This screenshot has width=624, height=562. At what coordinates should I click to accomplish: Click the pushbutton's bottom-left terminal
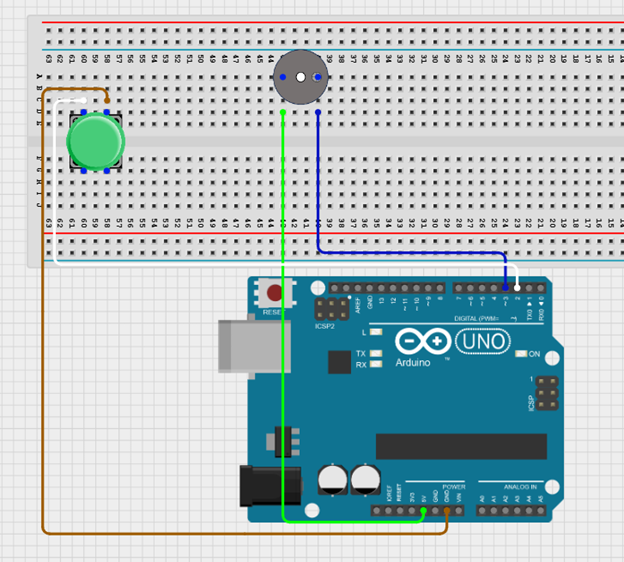pos(84,171)
